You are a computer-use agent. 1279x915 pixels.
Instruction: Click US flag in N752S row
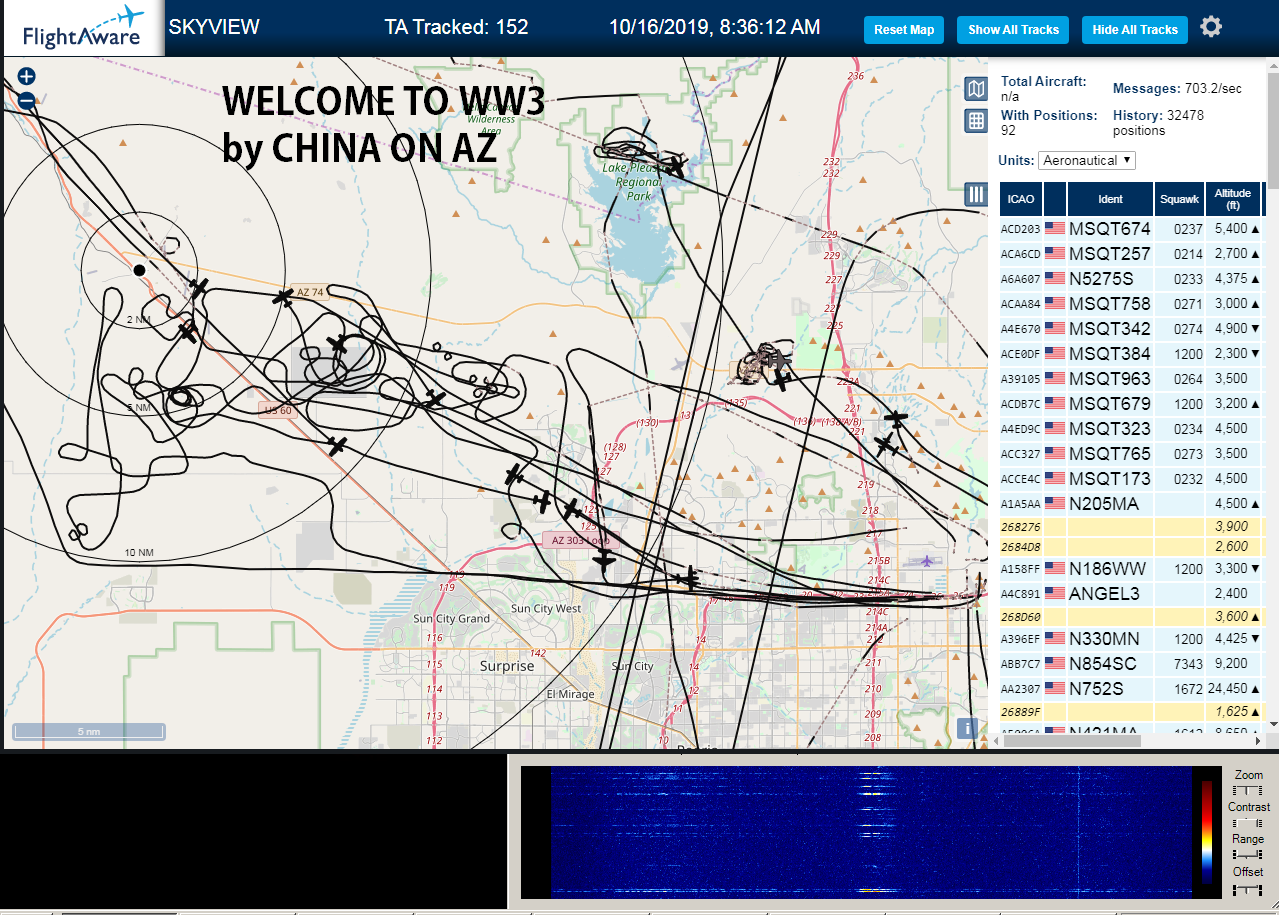[x=1055, y=689]
